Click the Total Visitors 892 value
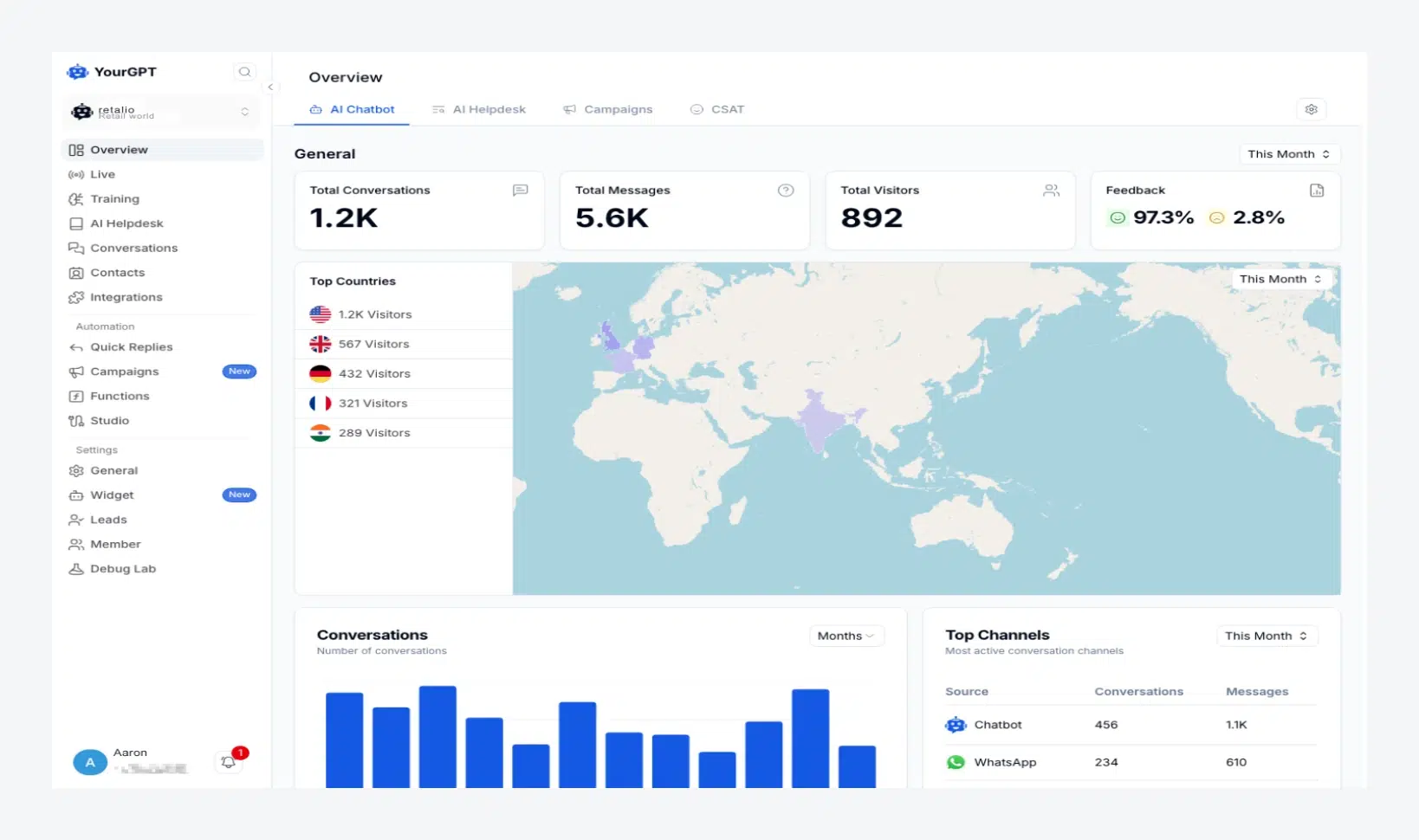 click(871, 218)
